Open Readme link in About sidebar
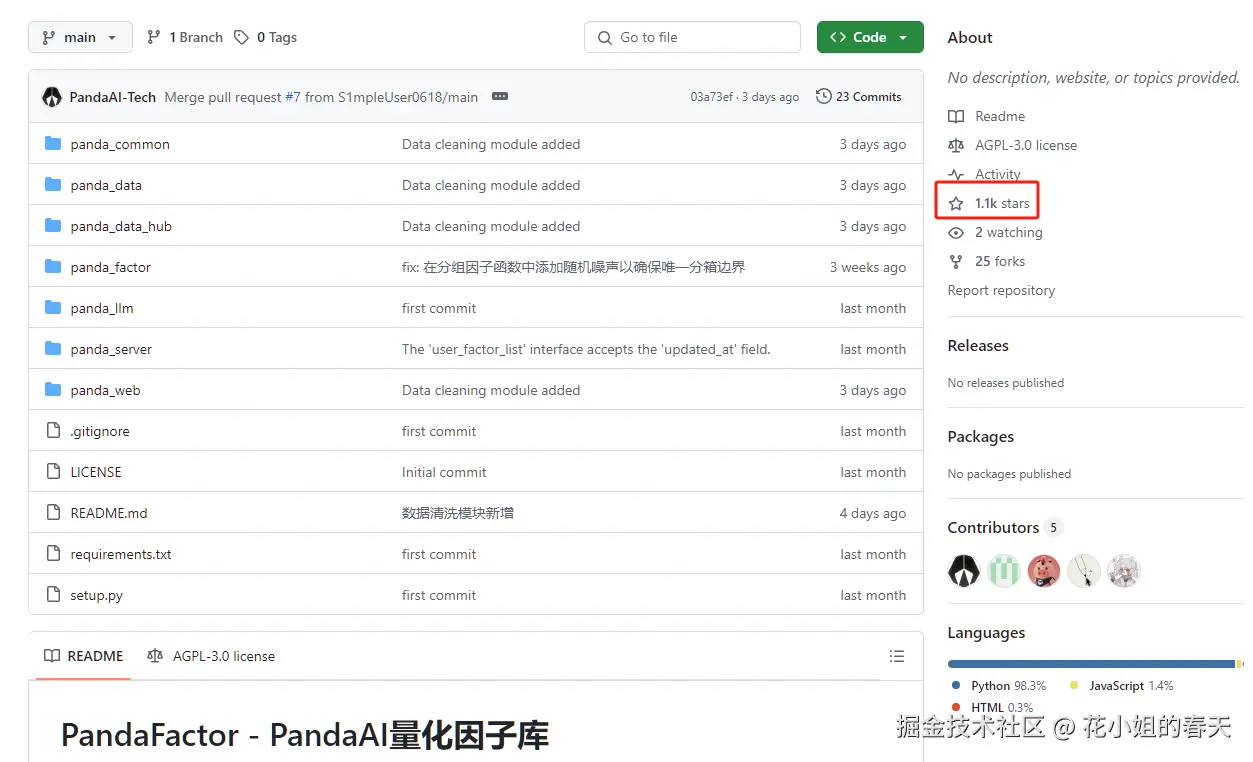Image resolution: width=1253 pixels, height=762 pixels. pyautogui.click(x=1000, y=116)
